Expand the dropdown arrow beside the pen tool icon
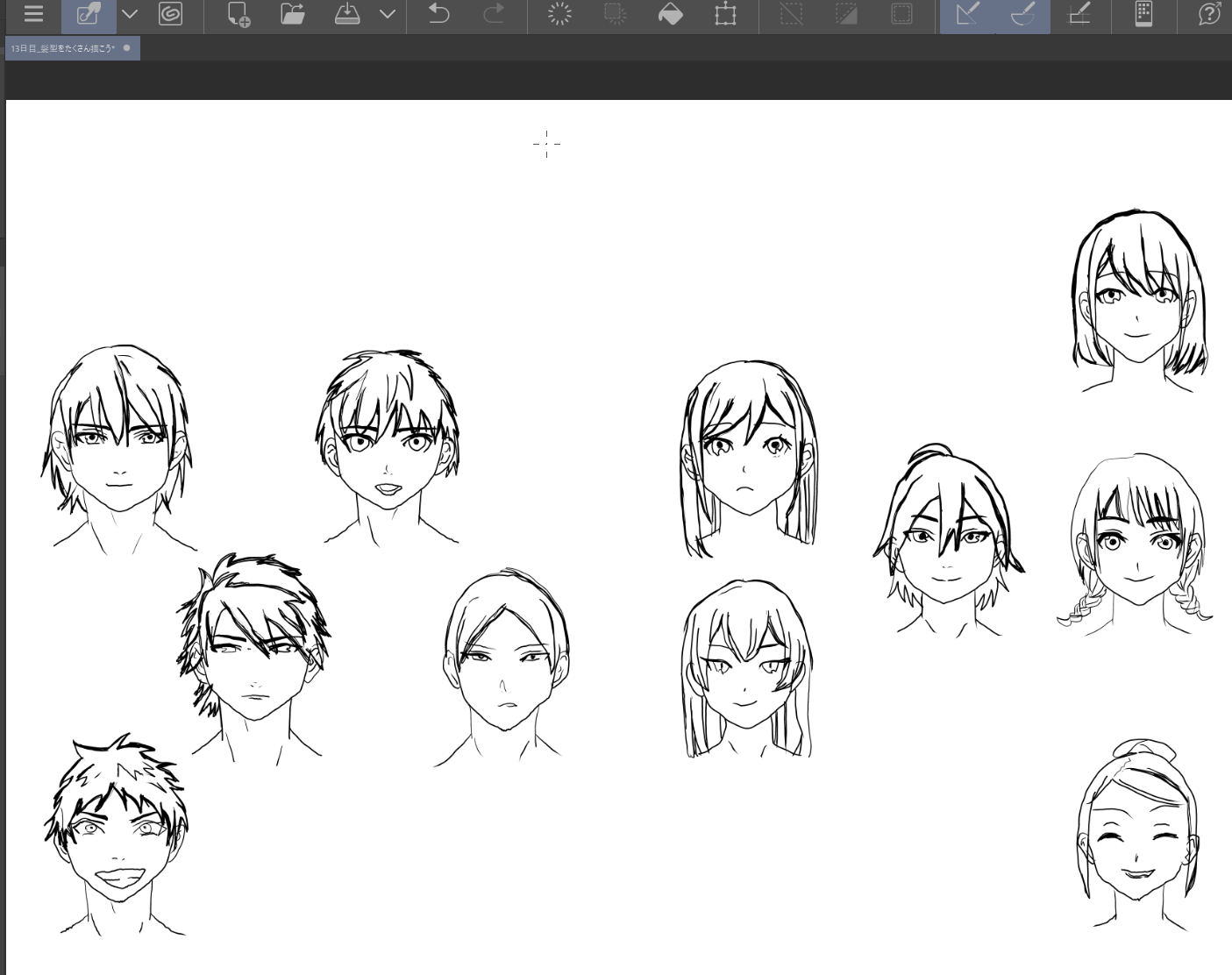 click(130, 15)
